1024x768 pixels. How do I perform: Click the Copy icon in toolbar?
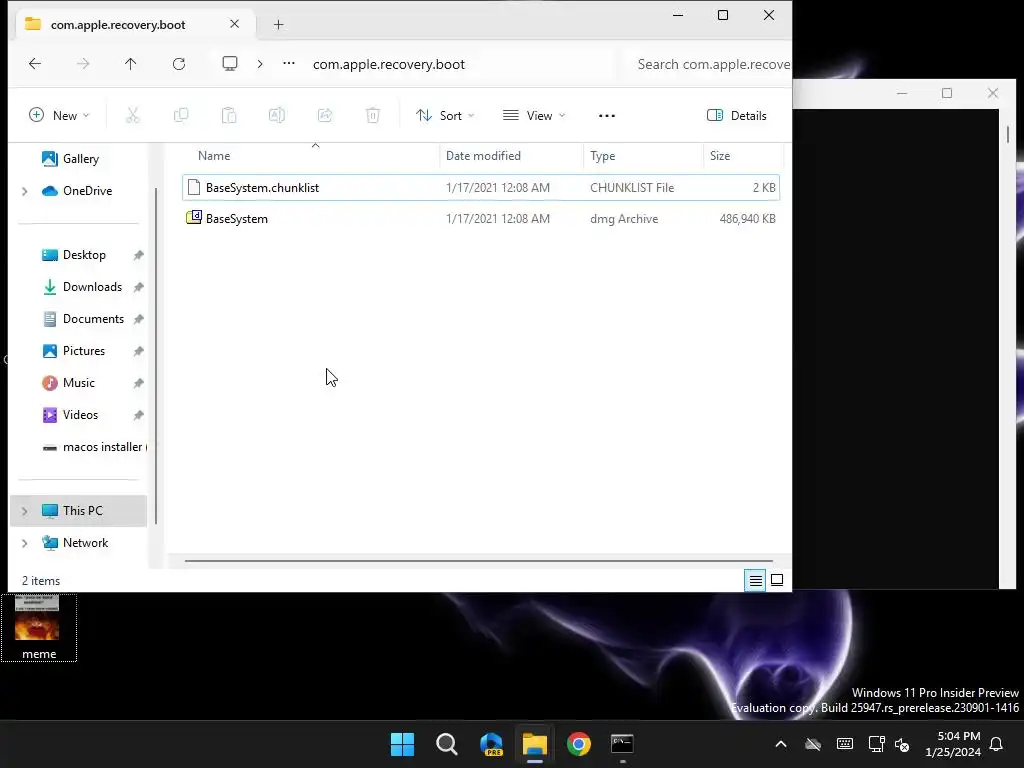(x=181, y=116)
